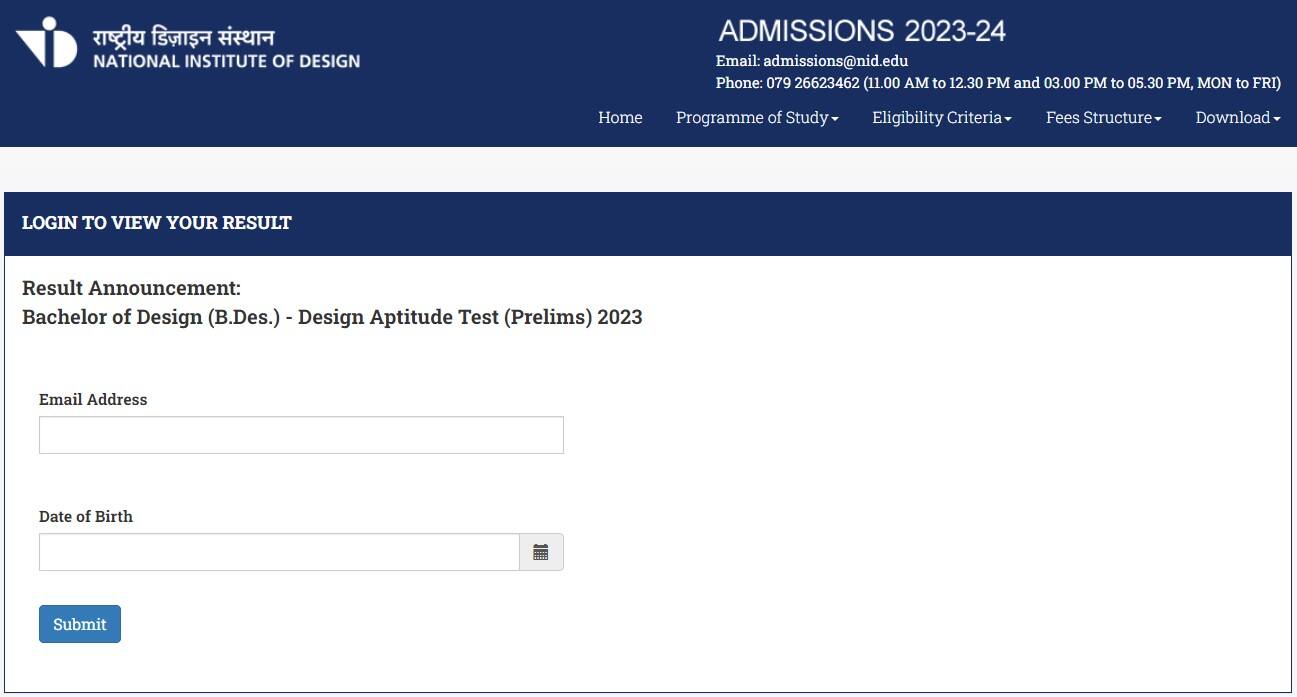
Task: Click the phone number 079 26623462
Action: pyautogui.click(x=813, y=83)
